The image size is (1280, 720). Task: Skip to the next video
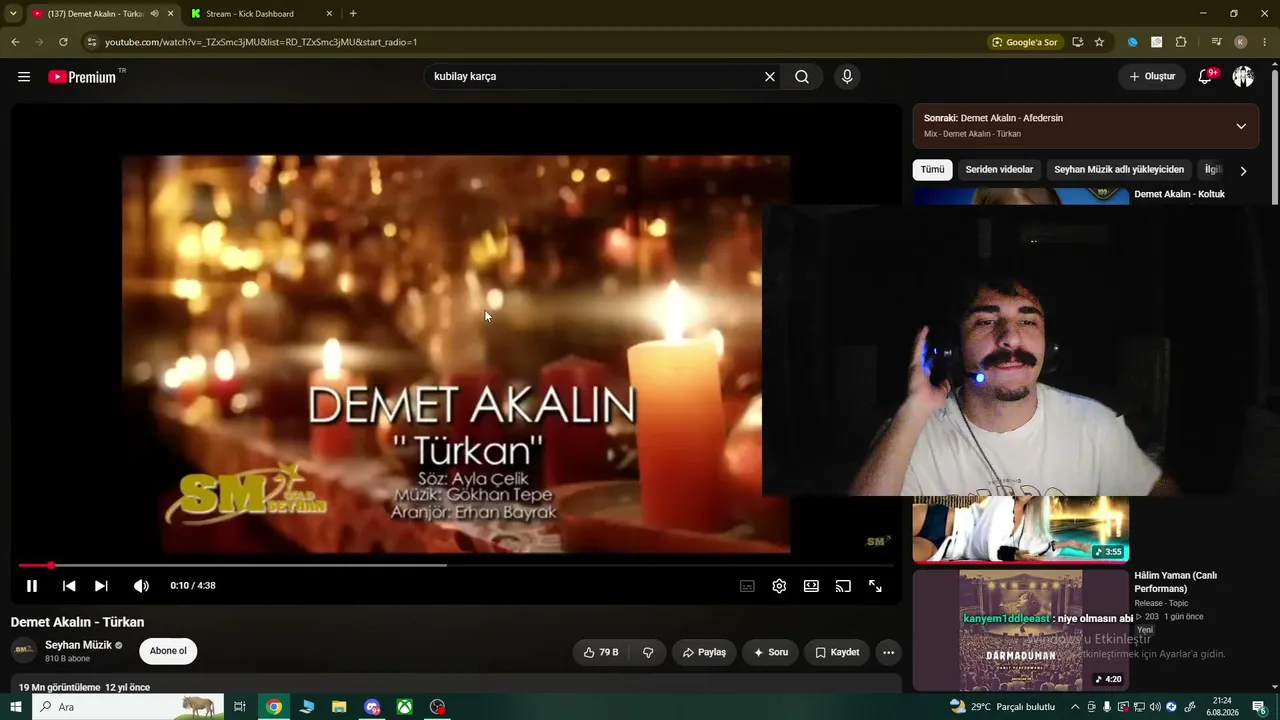[x=101, y=586]
